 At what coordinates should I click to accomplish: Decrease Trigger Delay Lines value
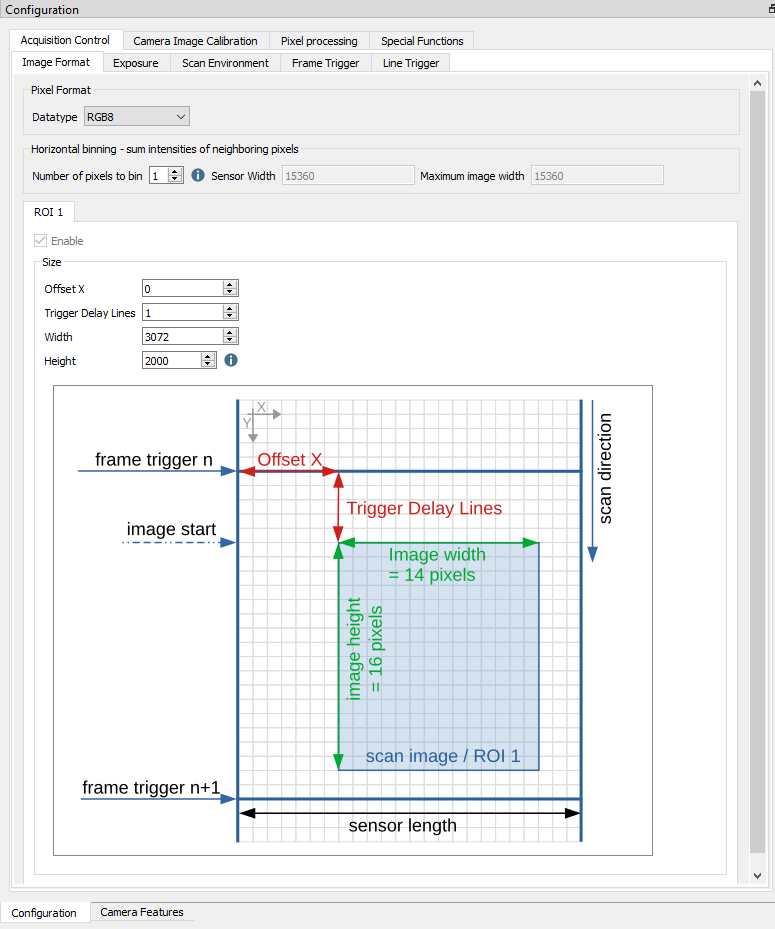[x=230, y=316]
